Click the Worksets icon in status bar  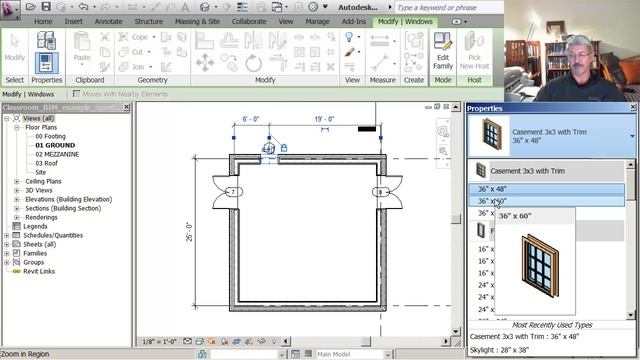(x=202, y=354)
